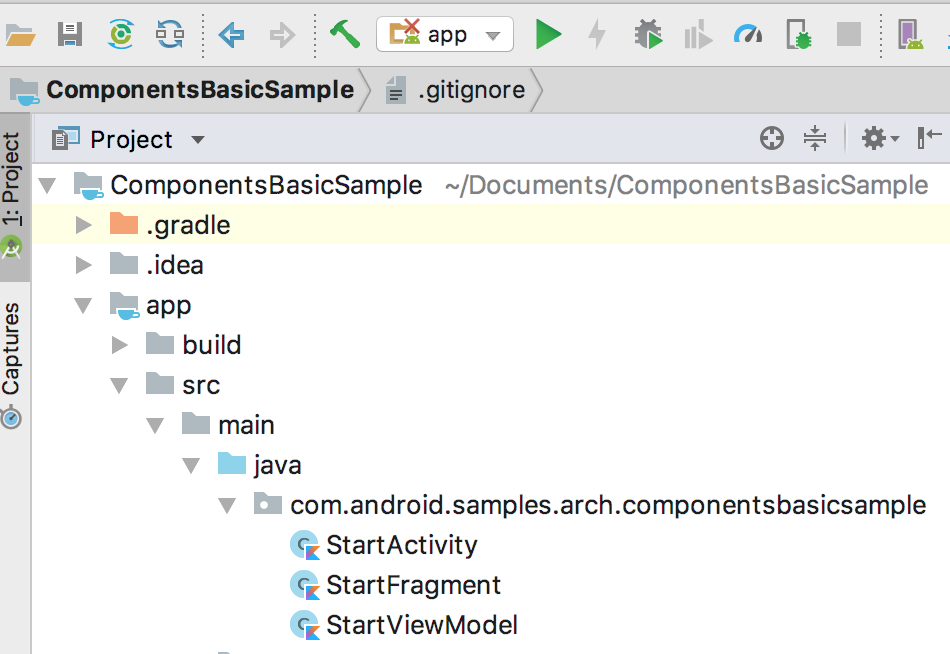
Task: Click the blue java source folder icon
Action: (x=232, y=463)
